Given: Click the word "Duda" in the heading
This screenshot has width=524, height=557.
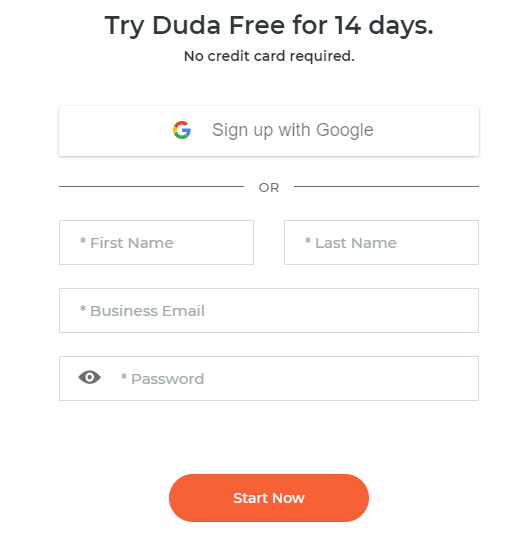Looking at the screenshot, I should point(187,26).
